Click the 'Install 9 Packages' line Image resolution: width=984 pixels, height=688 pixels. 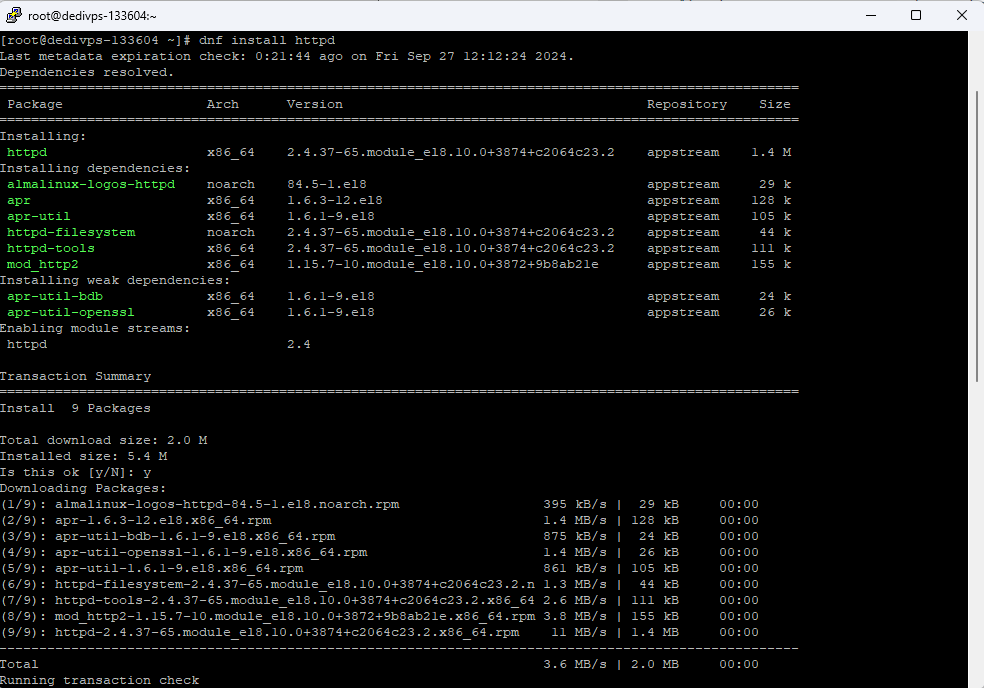click(x=75, y=408)
